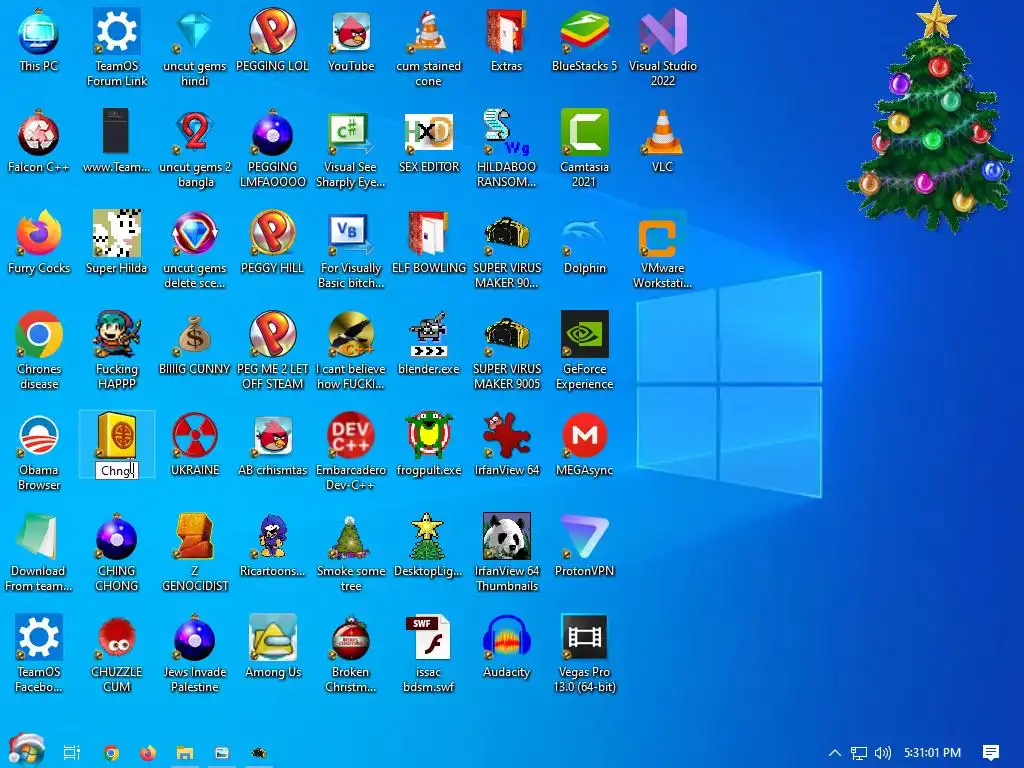Launch Camtasia 2021 from desktop
This screenshot has width=1024, height=768.
click(x=584, y=148)
